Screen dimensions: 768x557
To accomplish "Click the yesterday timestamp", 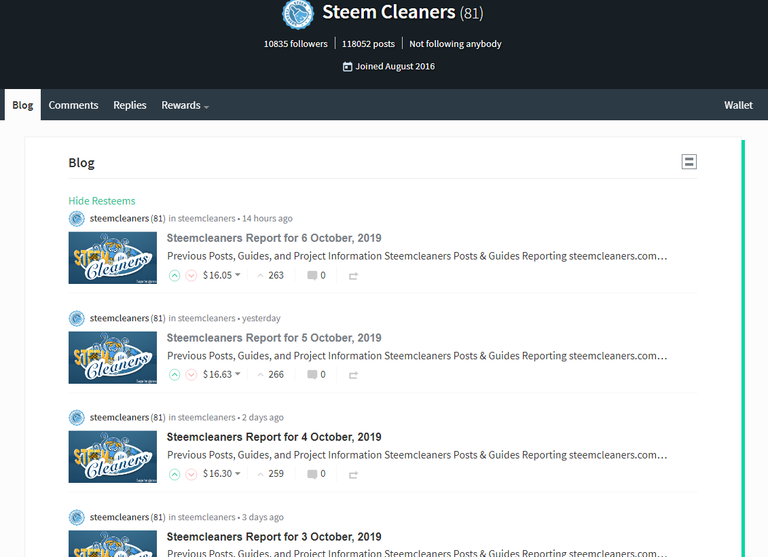I will [x=261, y=318].
